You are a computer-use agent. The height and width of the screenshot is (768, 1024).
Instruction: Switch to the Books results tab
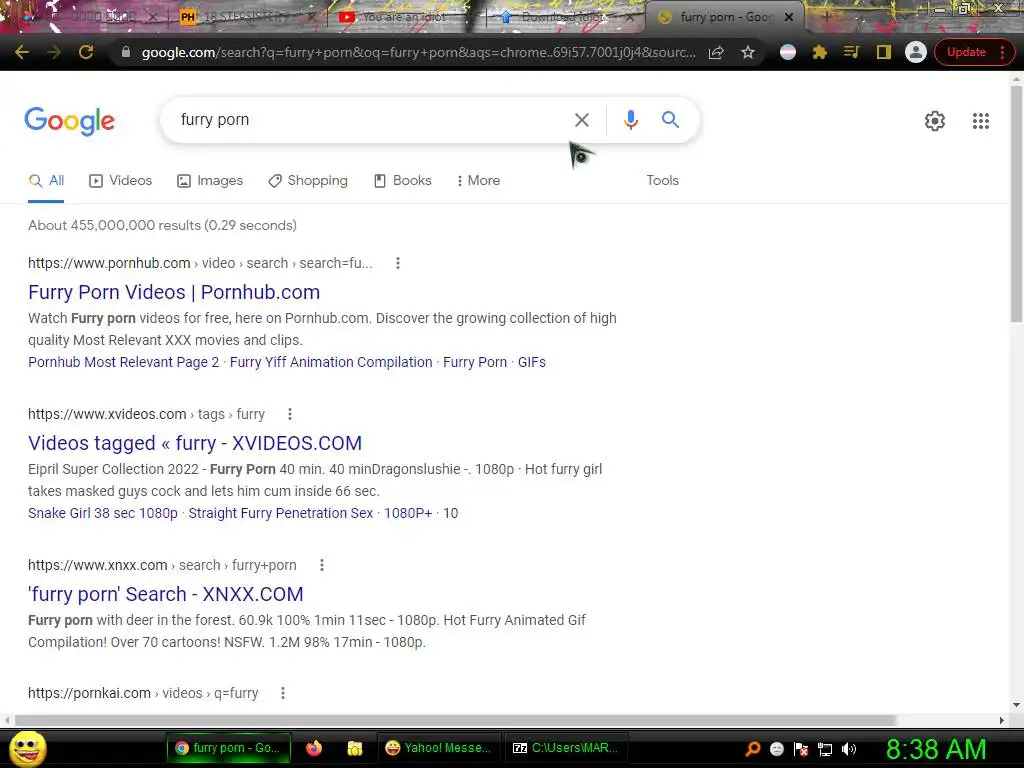click(x=402, y=180)
